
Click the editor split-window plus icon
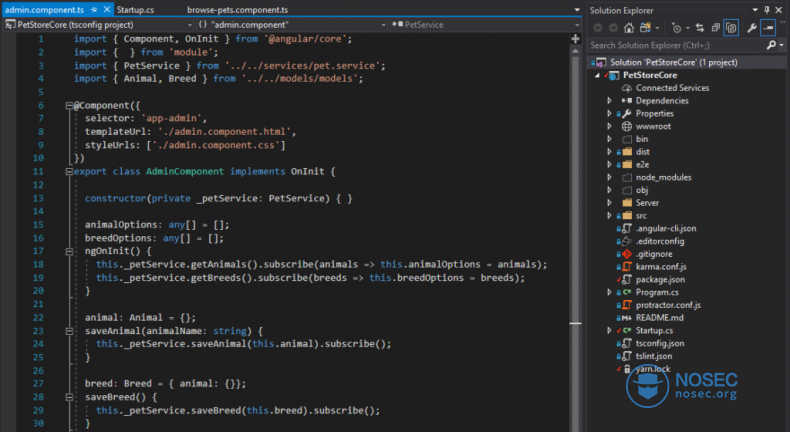pos(575,39)
